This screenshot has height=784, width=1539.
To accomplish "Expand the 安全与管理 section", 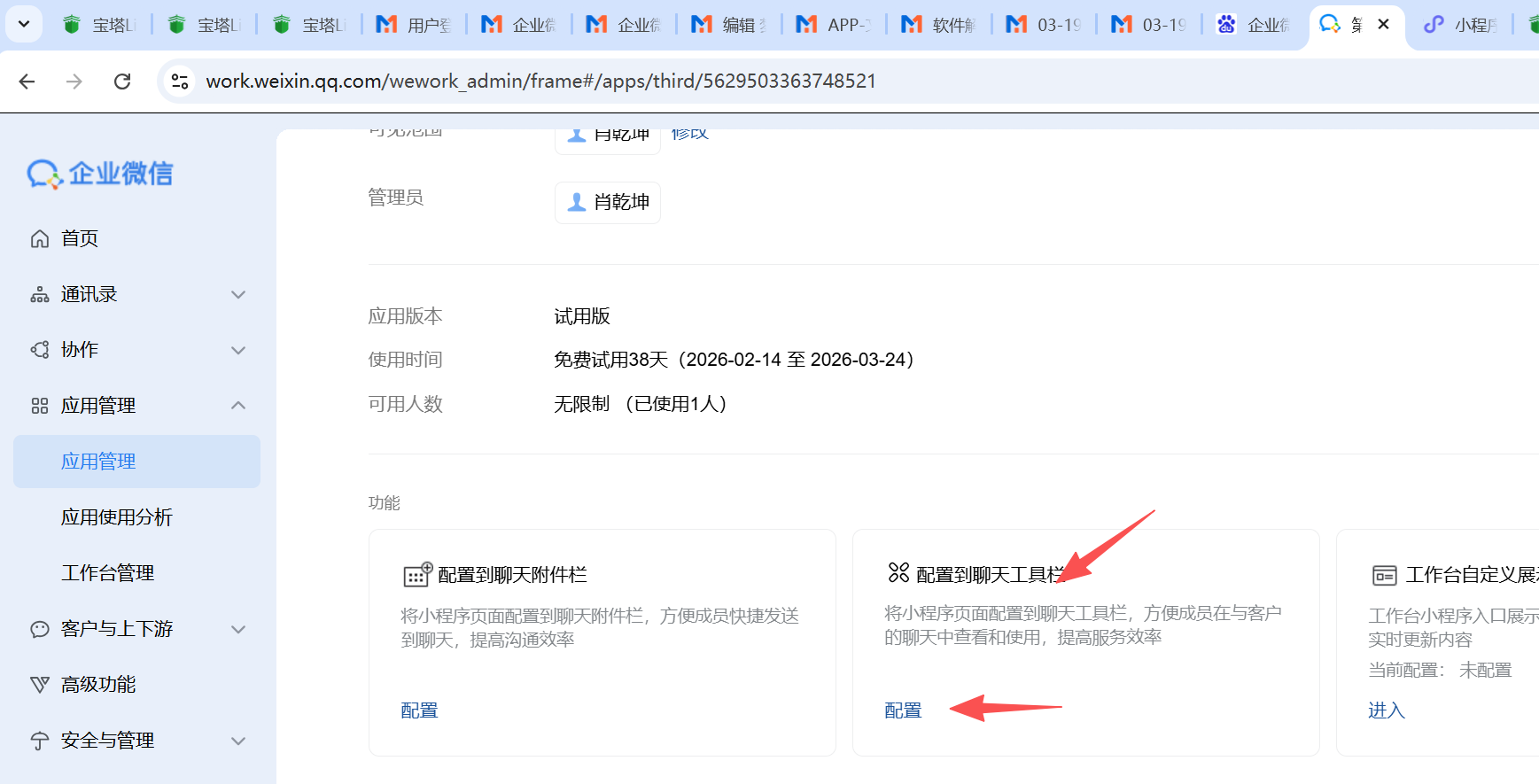I will [237, 741].
